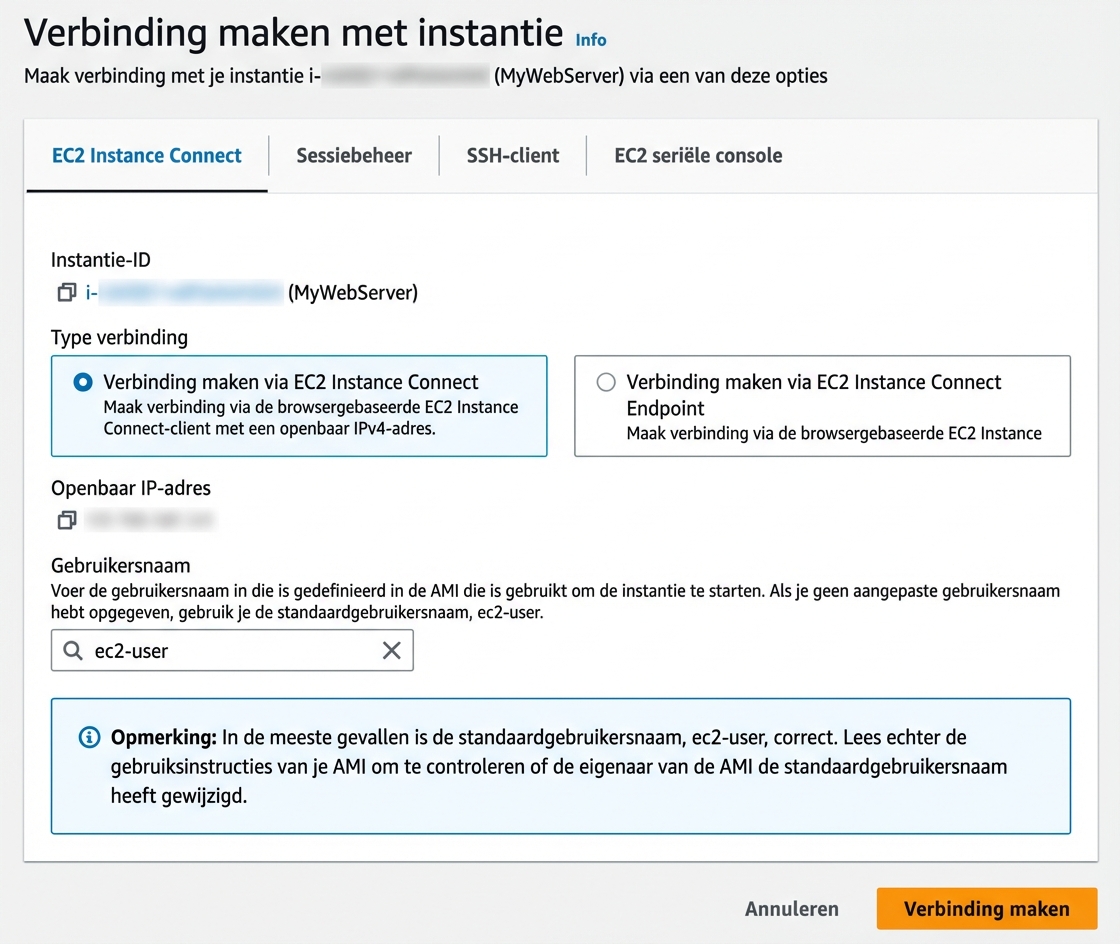This screenshot has width=1120, height=944.
Task: Copy the public IP address with its copy icon
Action: 66,520
